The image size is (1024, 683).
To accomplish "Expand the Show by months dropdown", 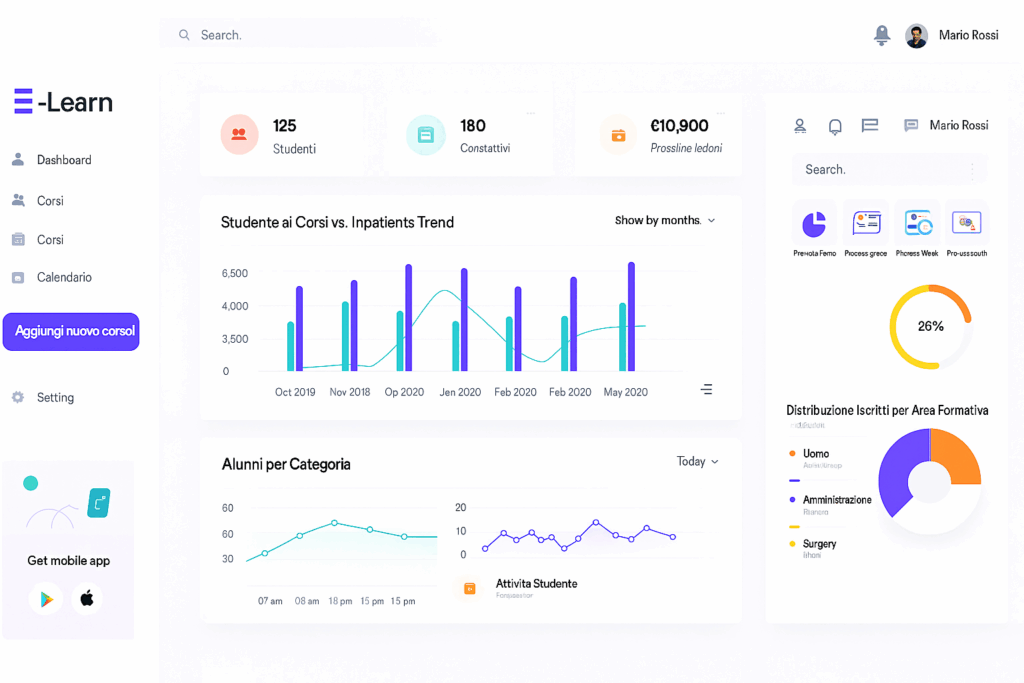I will pos(665,220).
